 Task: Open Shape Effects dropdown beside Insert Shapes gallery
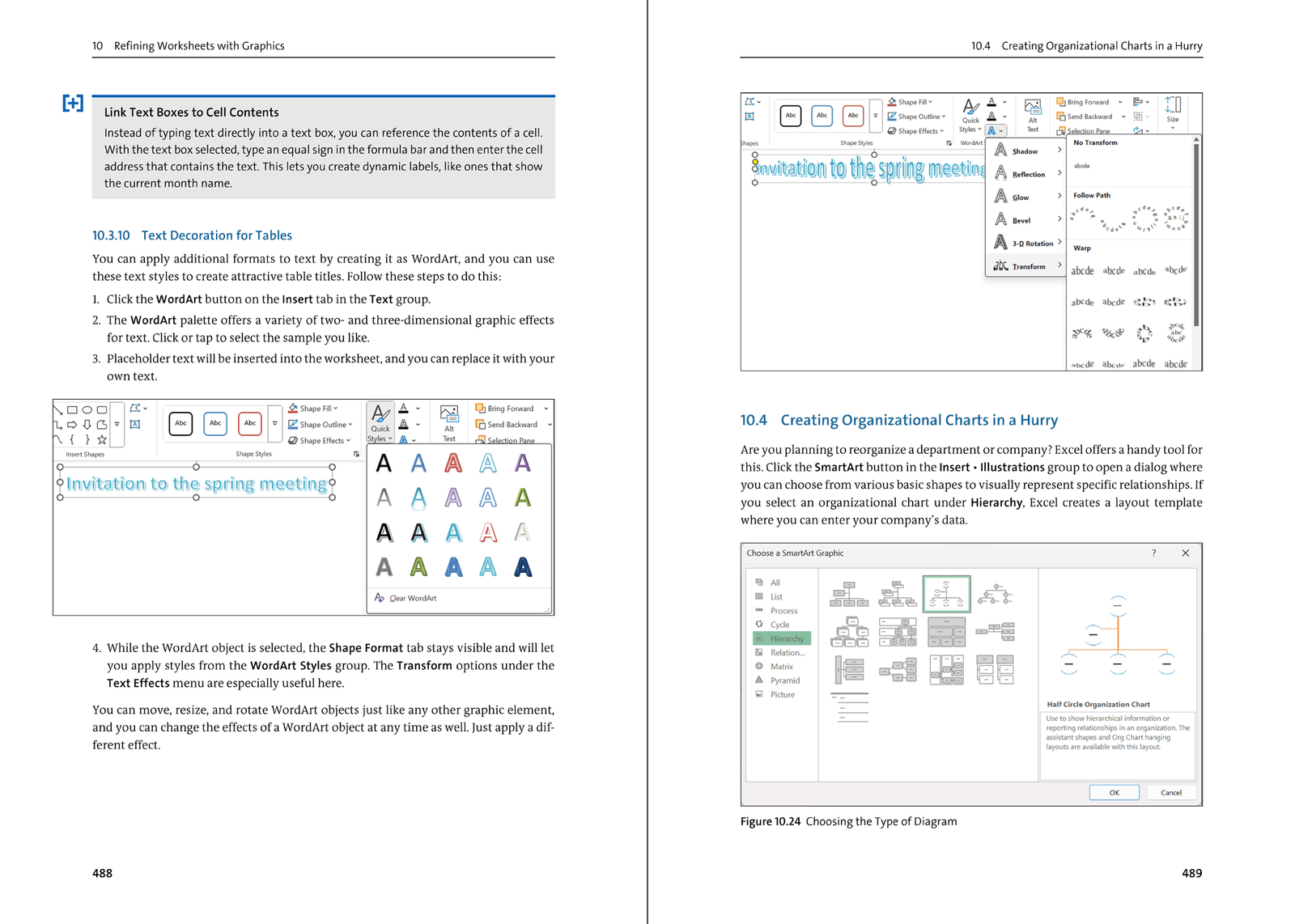pos(320,440)
